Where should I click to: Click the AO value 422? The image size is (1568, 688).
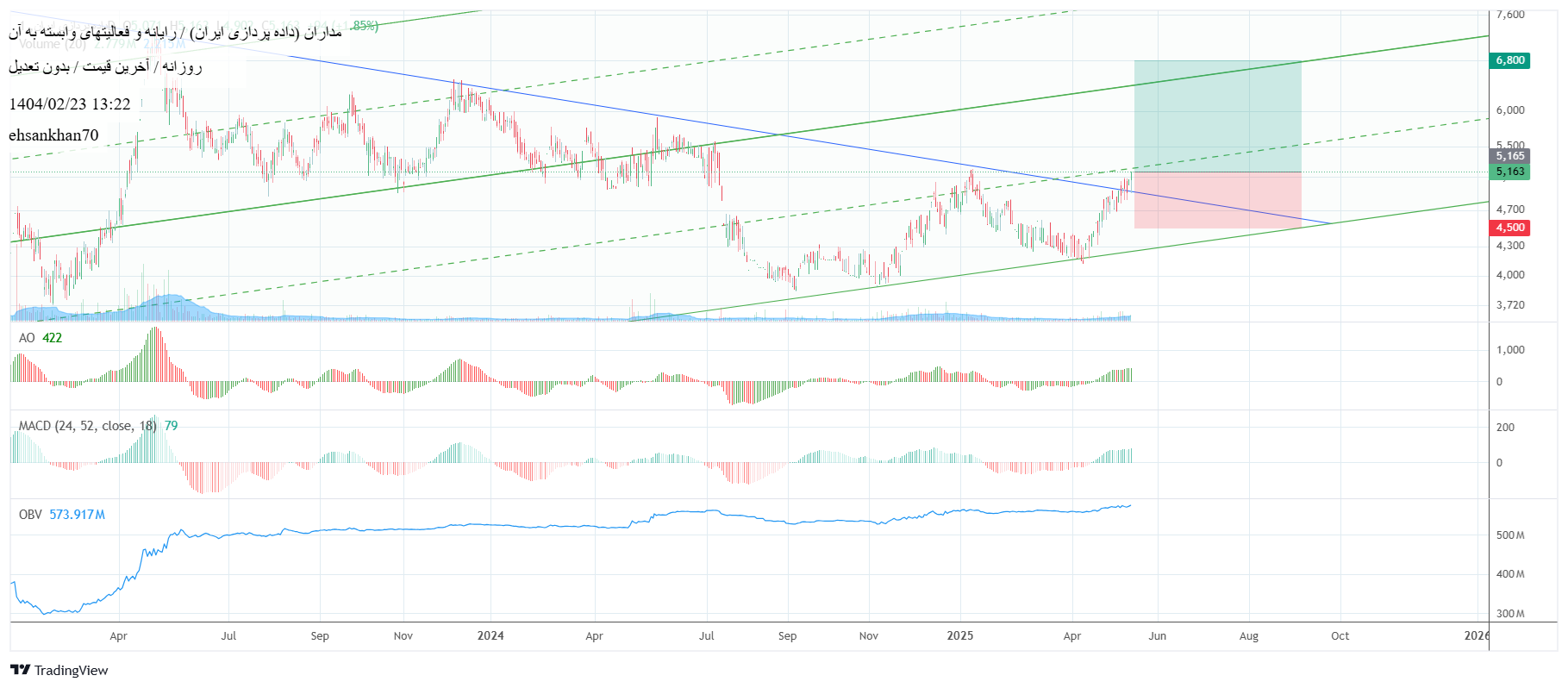pos(53,338)
